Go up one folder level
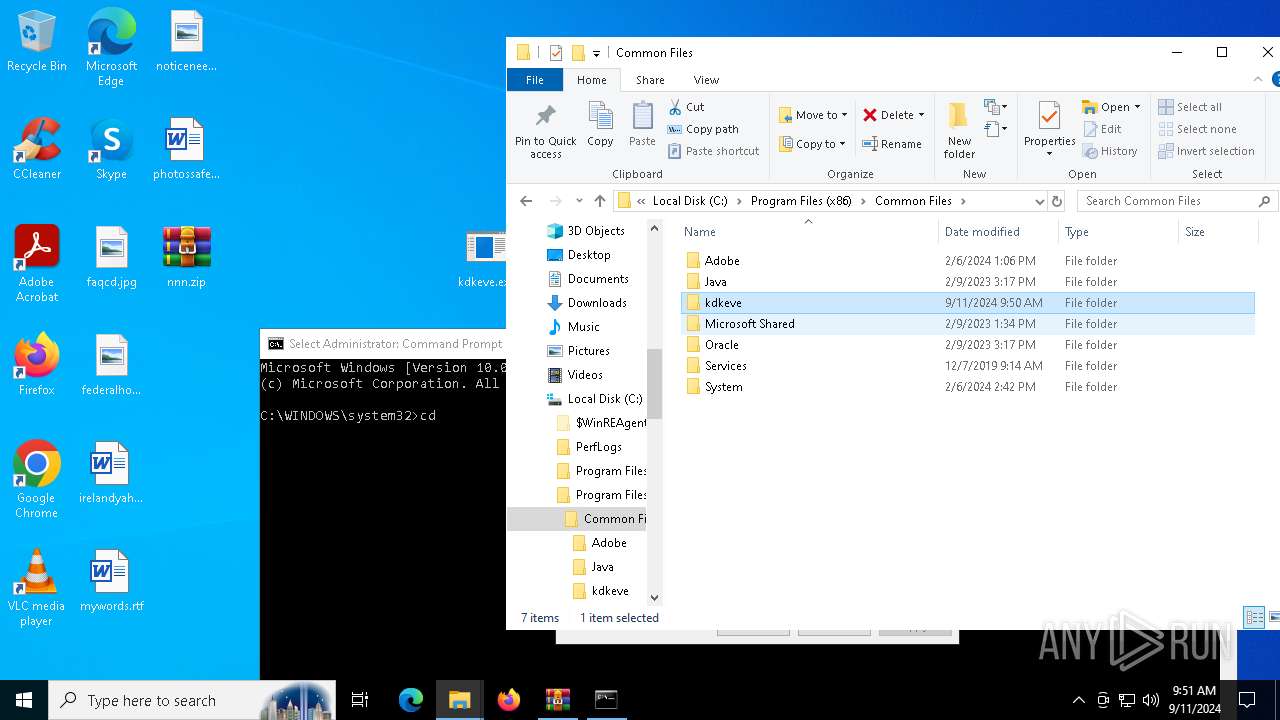The height and width of the screenshot is (720, 1280). [x=600, y=201]
